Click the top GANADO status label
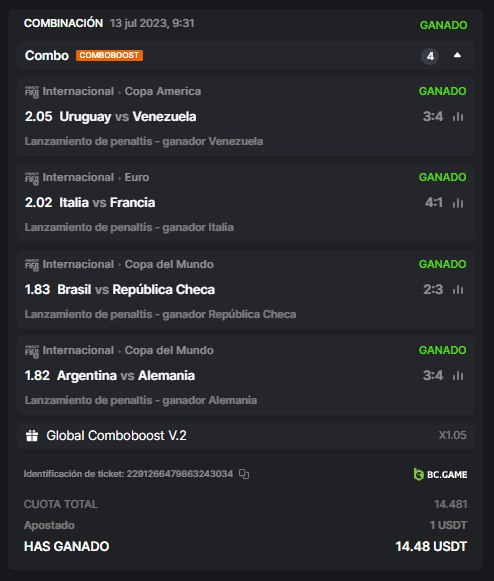 tap(443, 25)
